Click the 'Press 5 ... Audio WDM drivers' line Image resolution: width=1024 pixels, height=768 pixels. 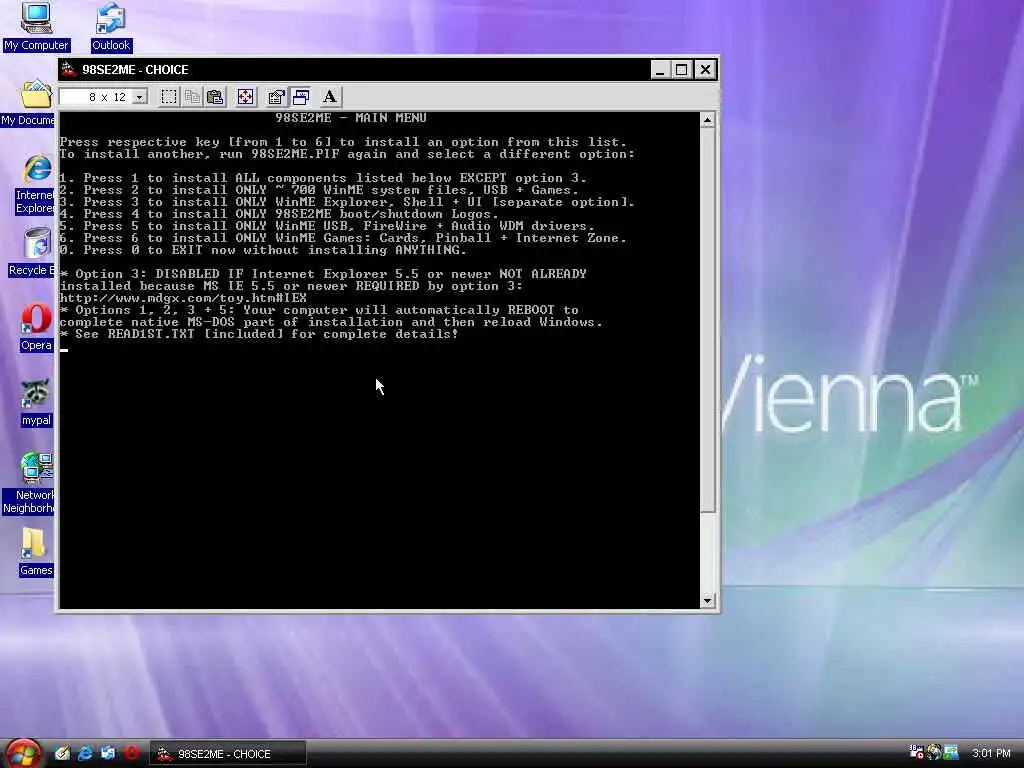327,226
